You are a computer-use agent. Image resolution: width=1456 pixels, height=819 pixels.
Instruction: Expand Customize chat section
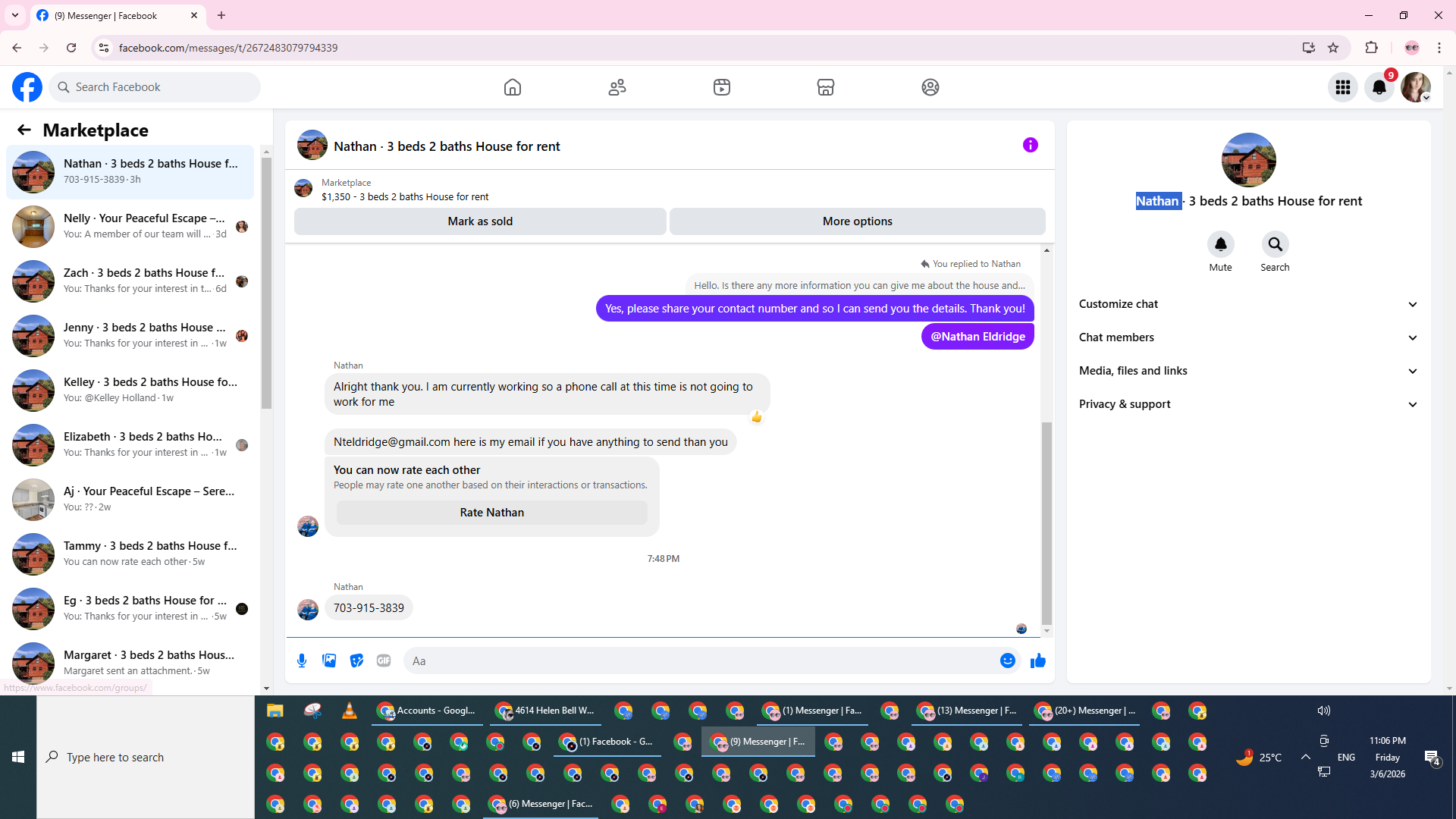point(1247,304)
